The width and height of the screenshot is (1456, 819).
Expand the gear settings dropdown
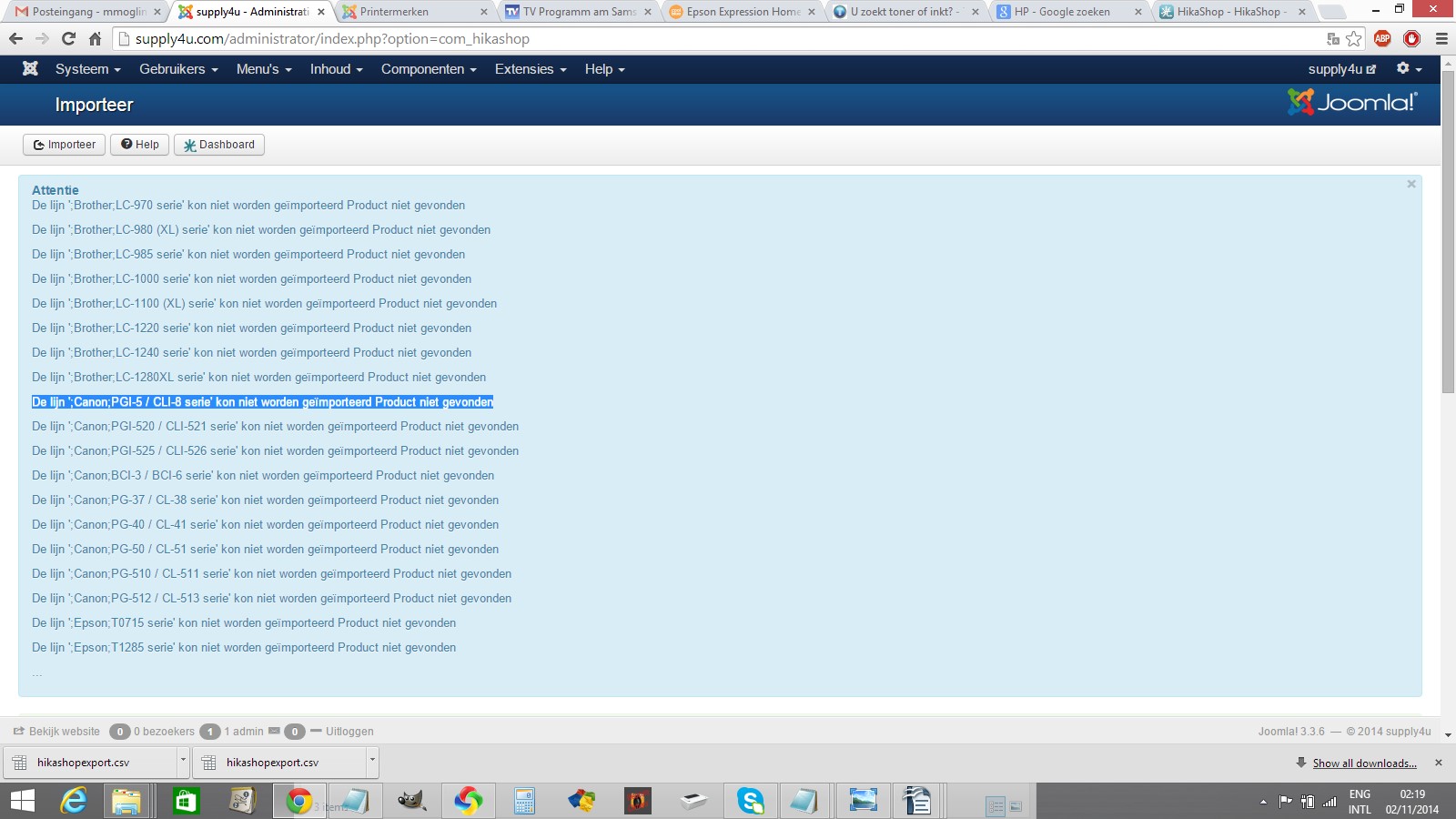pyautogui.click(x=1409, y=69)
